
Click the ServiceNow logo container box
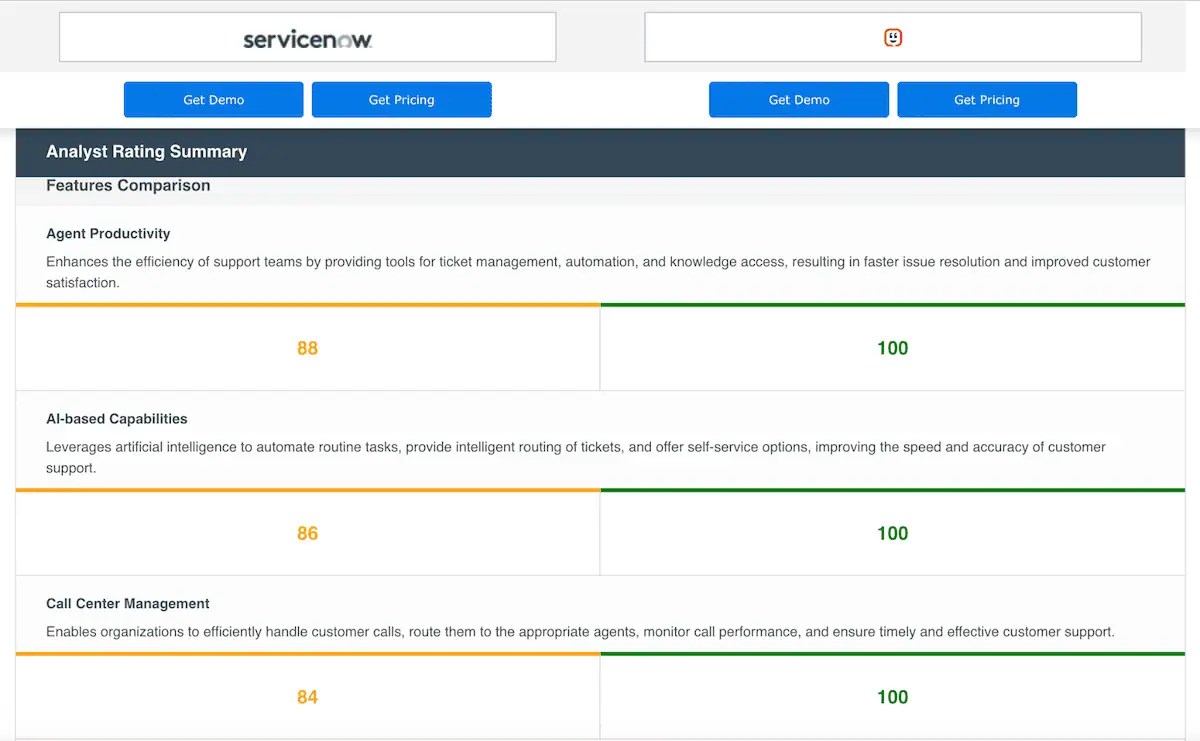[307, 37]
